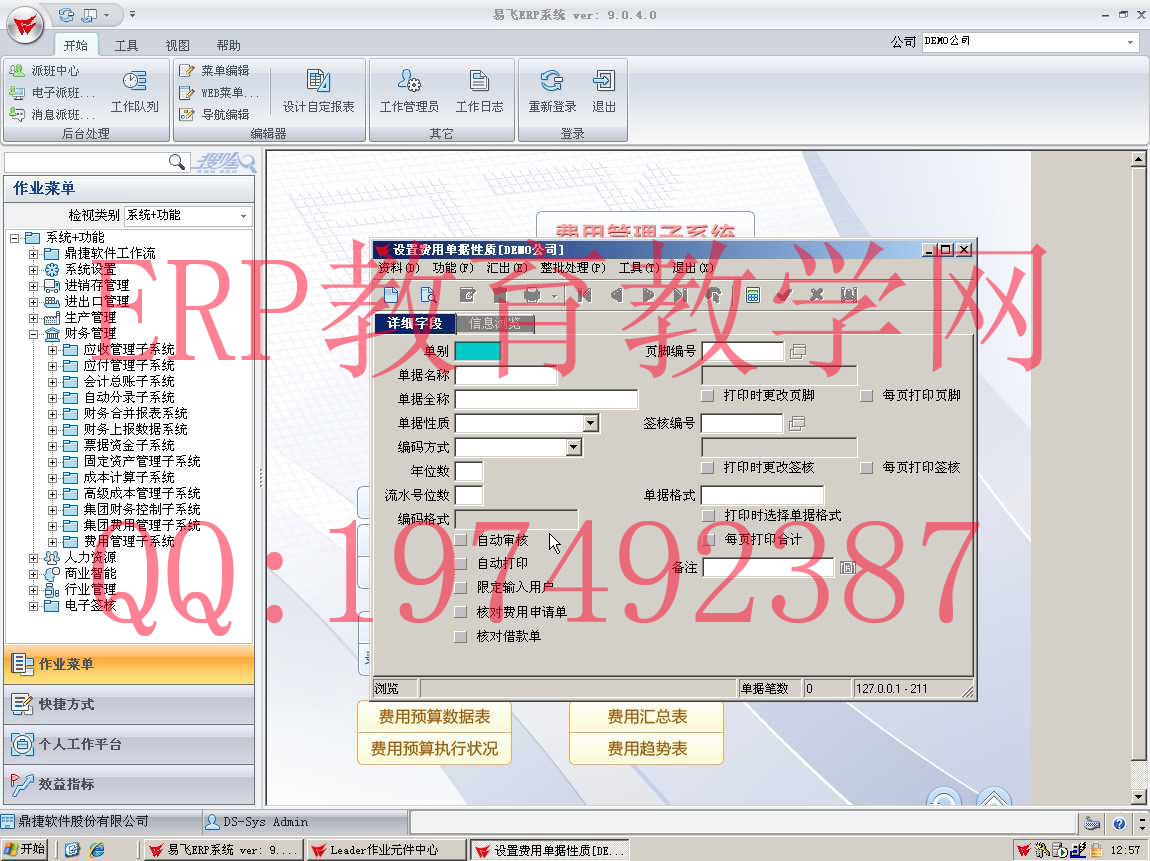Click the 工作日志 icon
Screen dimensions: 1150x861
479,91
